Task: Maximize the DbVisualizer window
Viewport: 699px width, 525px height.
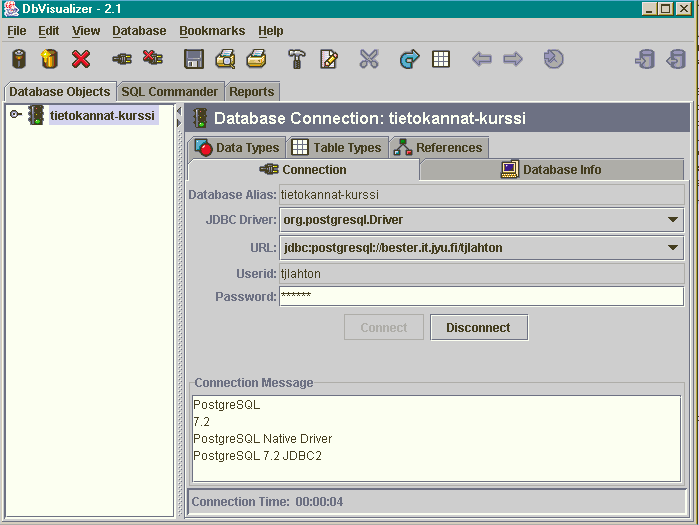Action: click(666, 9)
